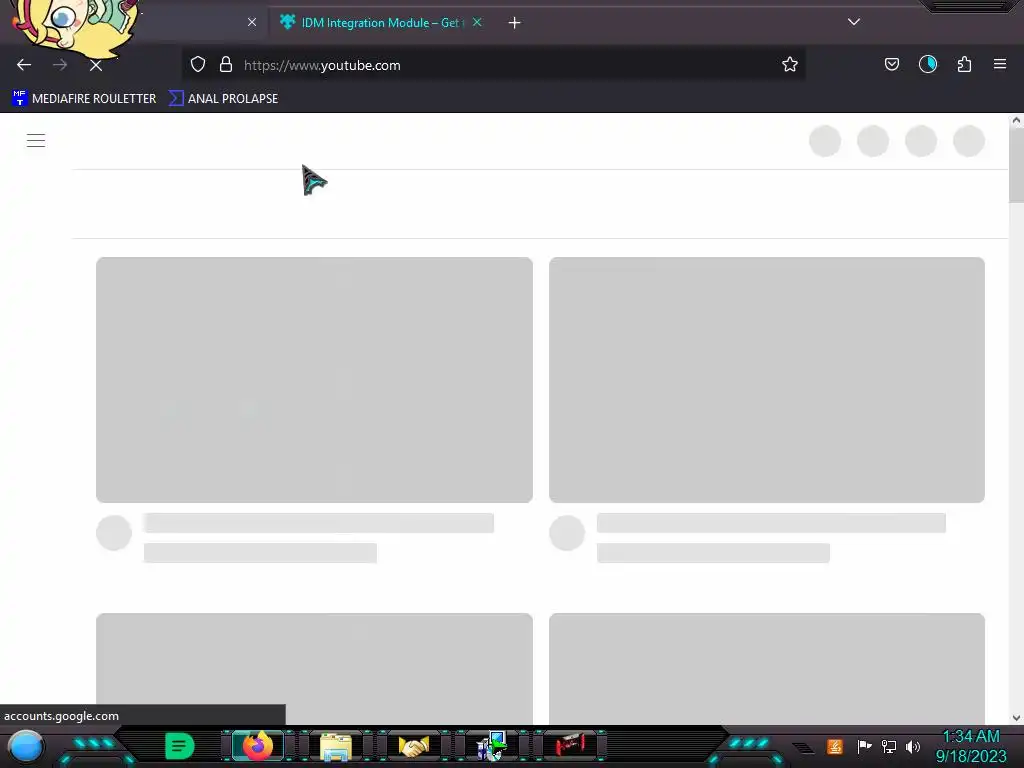Expand the list all tabs chevron

[854, 22]
